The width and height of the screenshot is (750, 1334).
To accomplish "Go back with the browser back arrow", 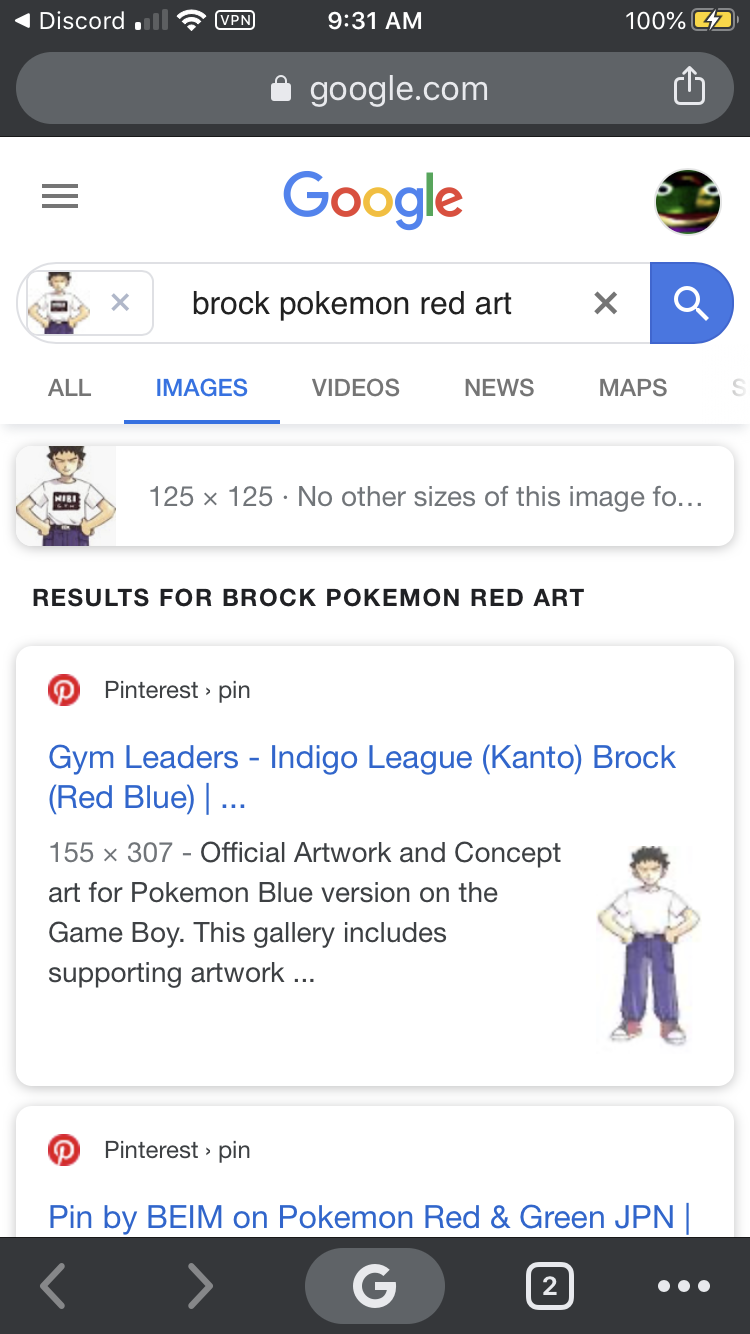I will [x=54, y=1286].
